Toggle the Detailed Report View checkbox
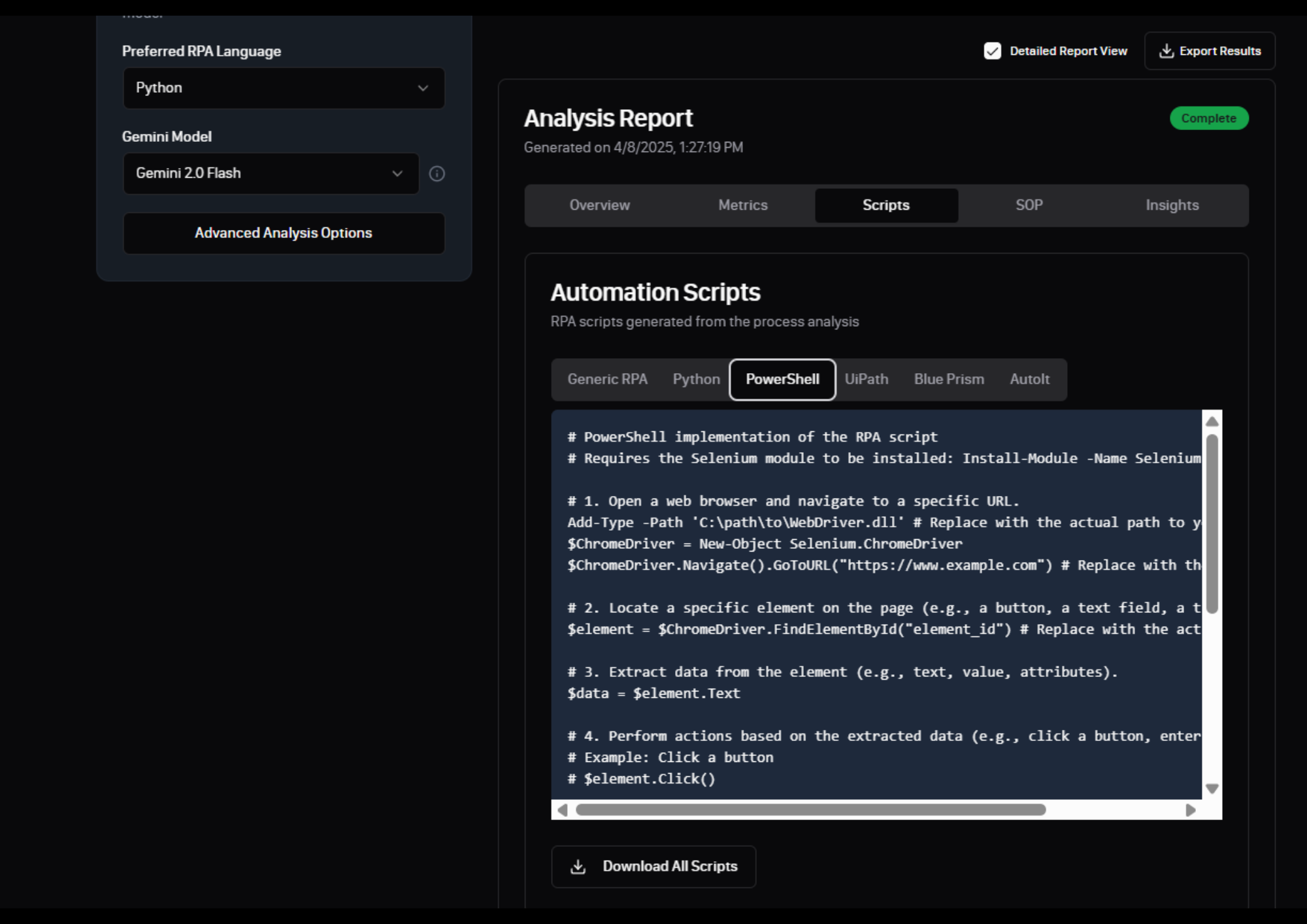This screenshot has height=924, width=1307. tap(992, 51)
